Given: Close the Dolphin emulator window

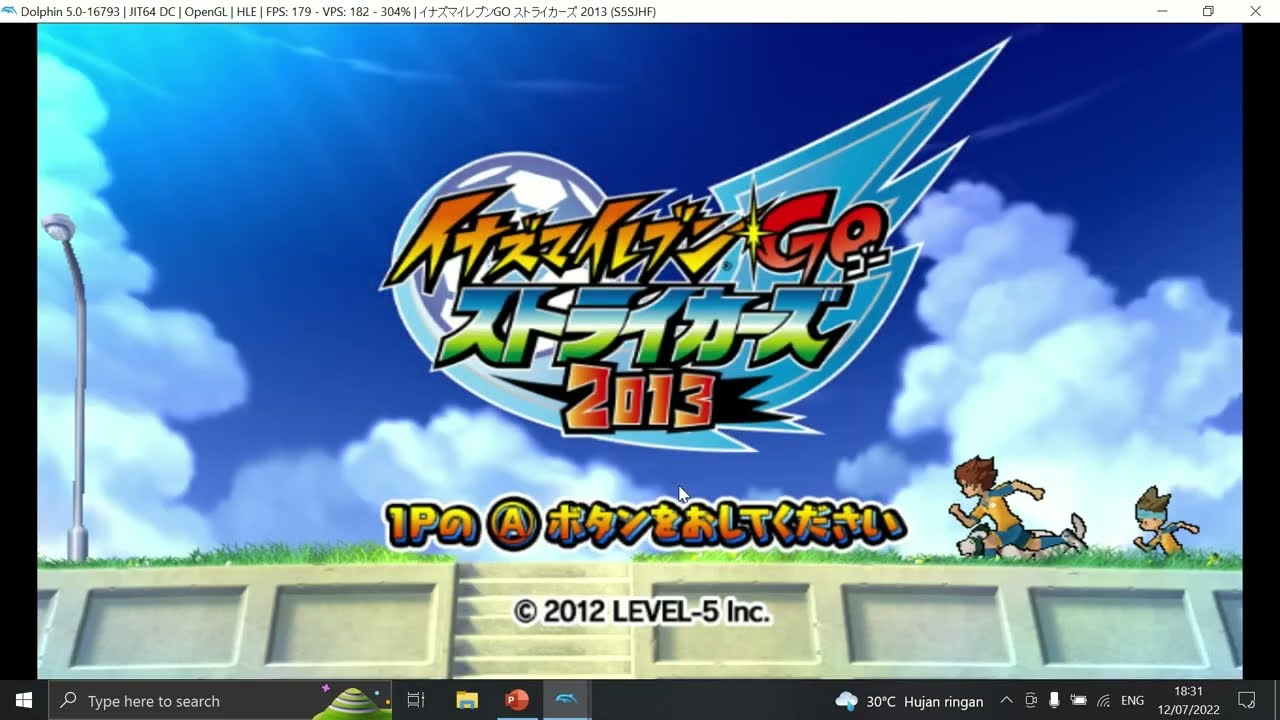Looking at the screenshot, I should coord(1256,11).
